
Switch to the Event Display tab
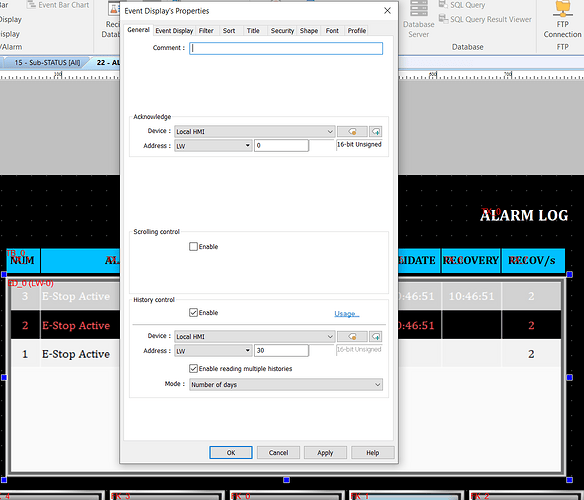(x=174, y=31)
